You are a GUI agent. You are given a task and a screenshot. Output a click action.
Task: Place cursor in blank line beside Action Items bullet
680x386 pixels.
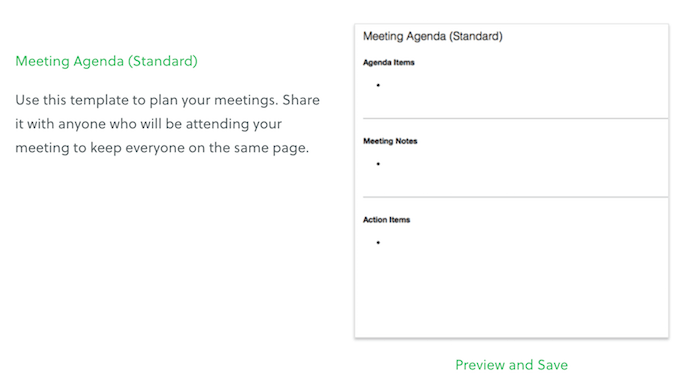[x=520, y=242]
